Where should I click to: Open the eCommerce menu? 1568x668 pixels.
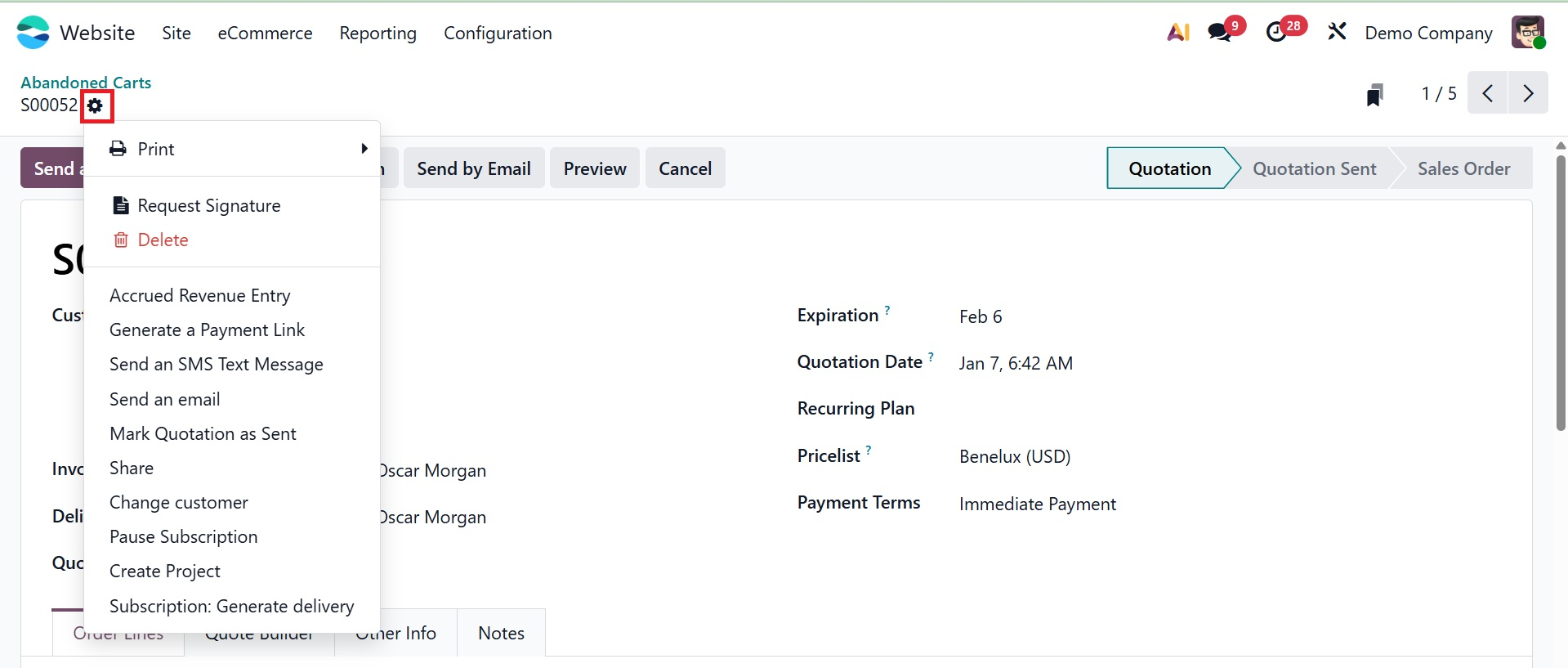[265, 34]
